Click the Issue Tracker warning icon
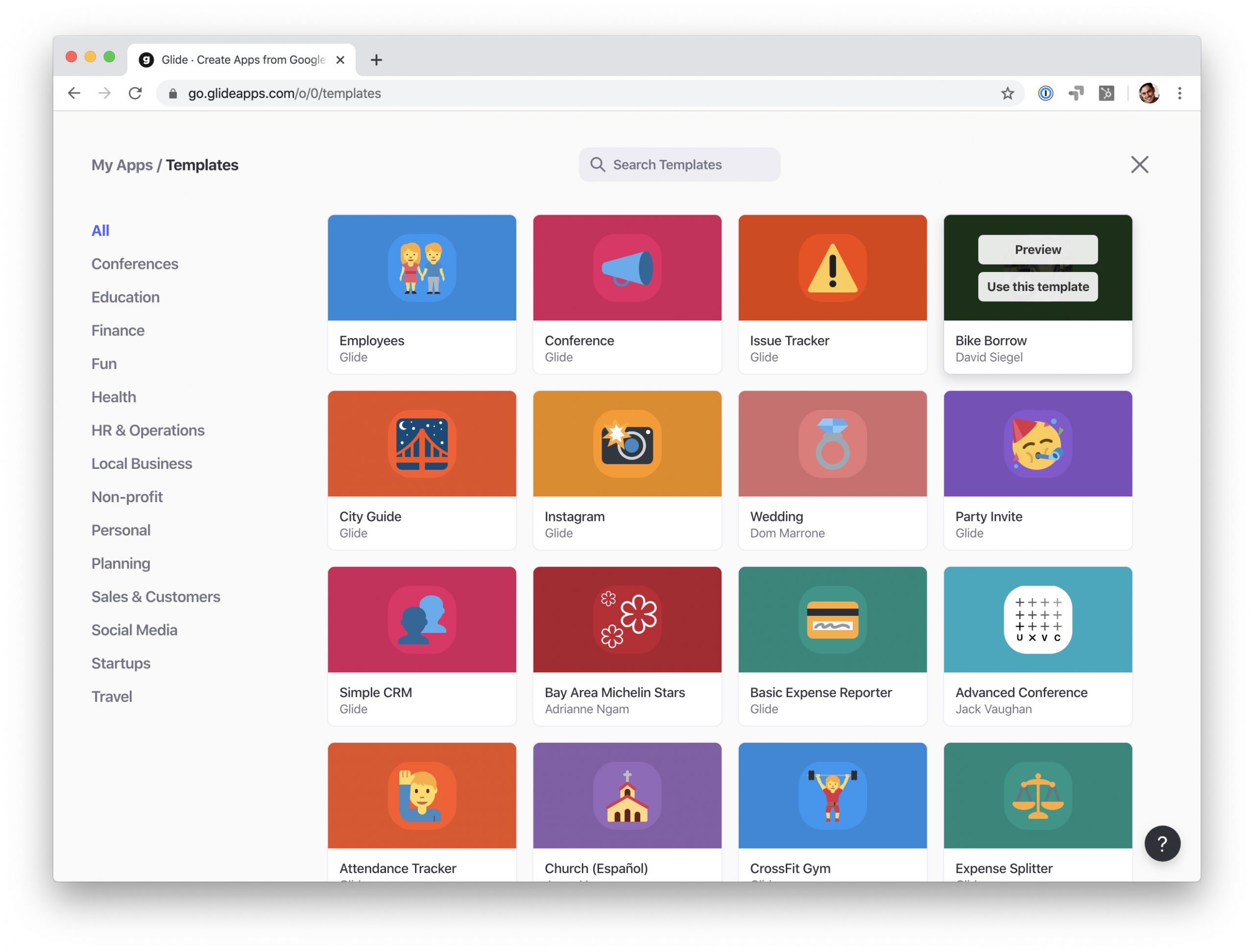This screenshot has width=1254, height=952. [x=832, y=268]
